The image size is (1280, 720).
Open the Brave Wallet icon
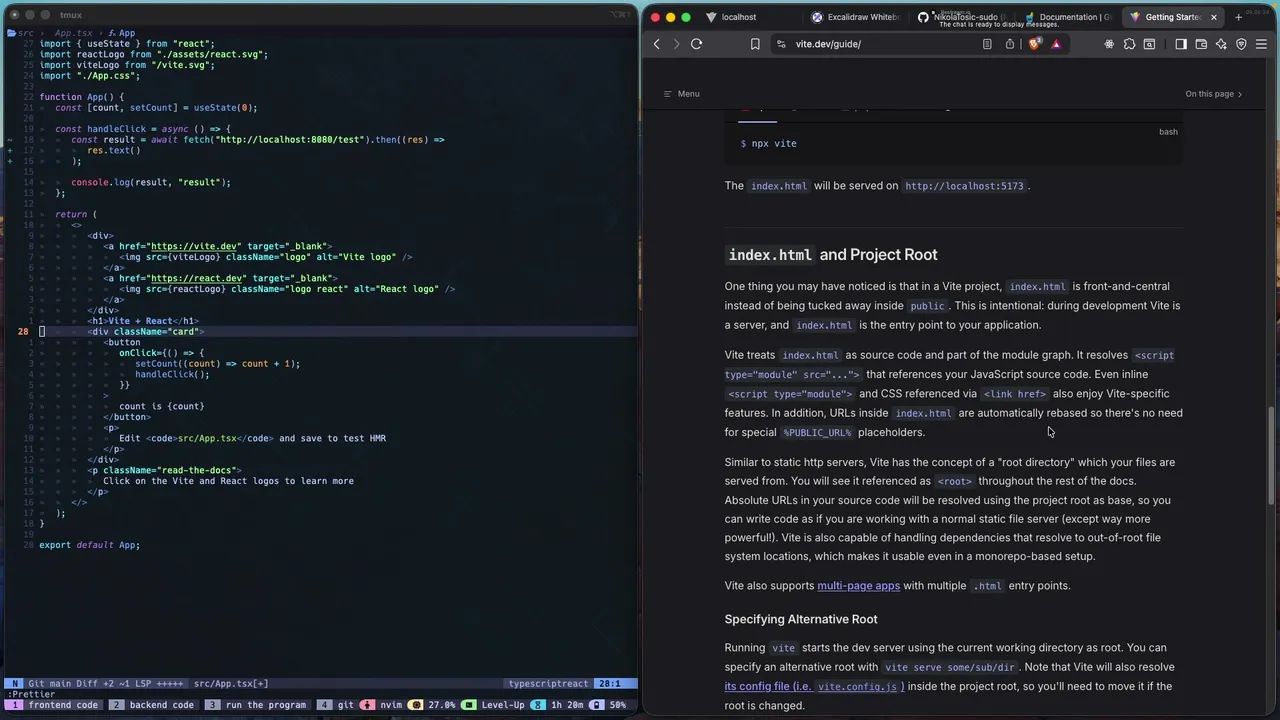click(x=1201, y=44)
